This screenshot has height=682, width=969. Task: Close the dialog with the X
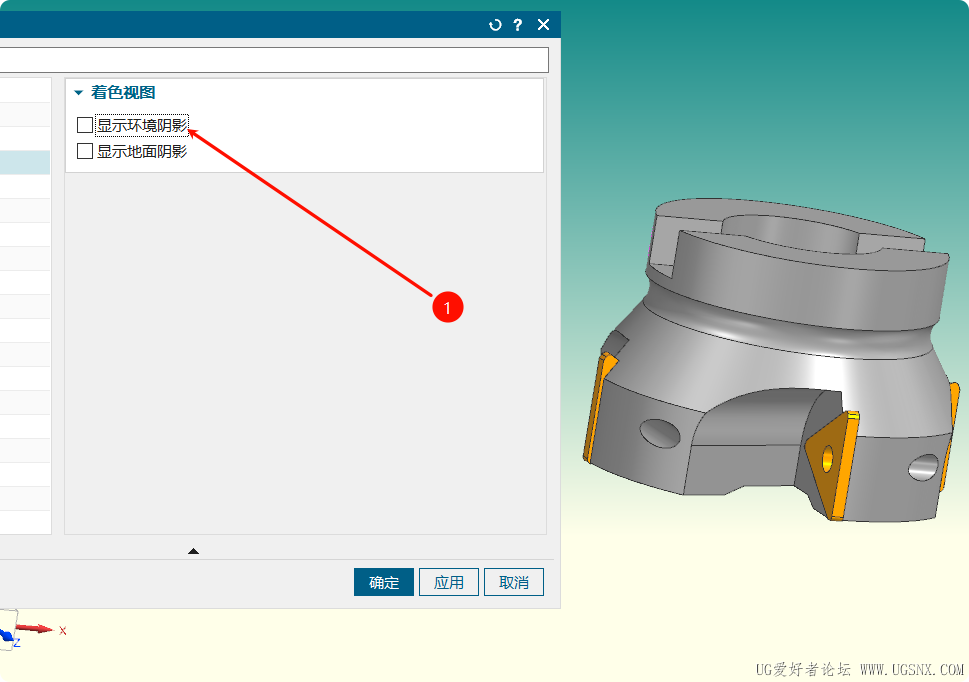point(543,25)
